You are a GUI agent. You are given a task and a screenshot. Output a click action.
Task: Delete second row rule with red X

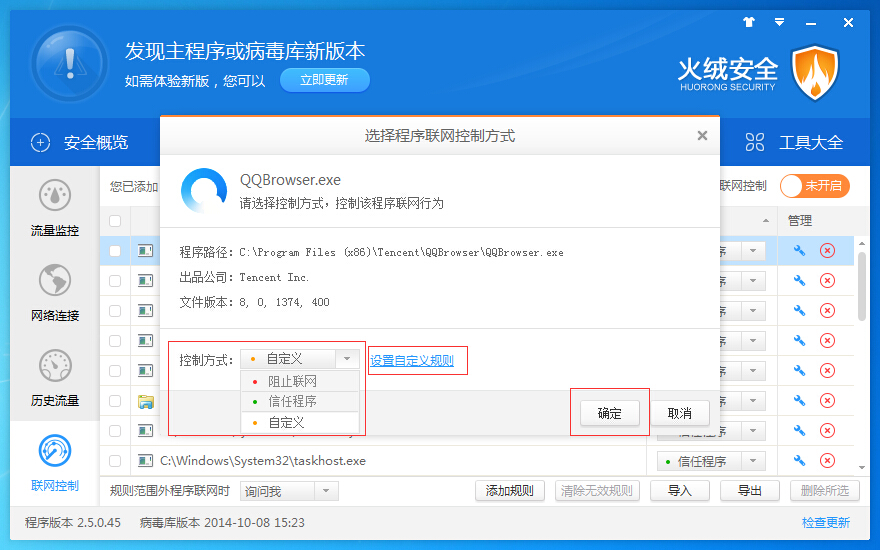827,280
